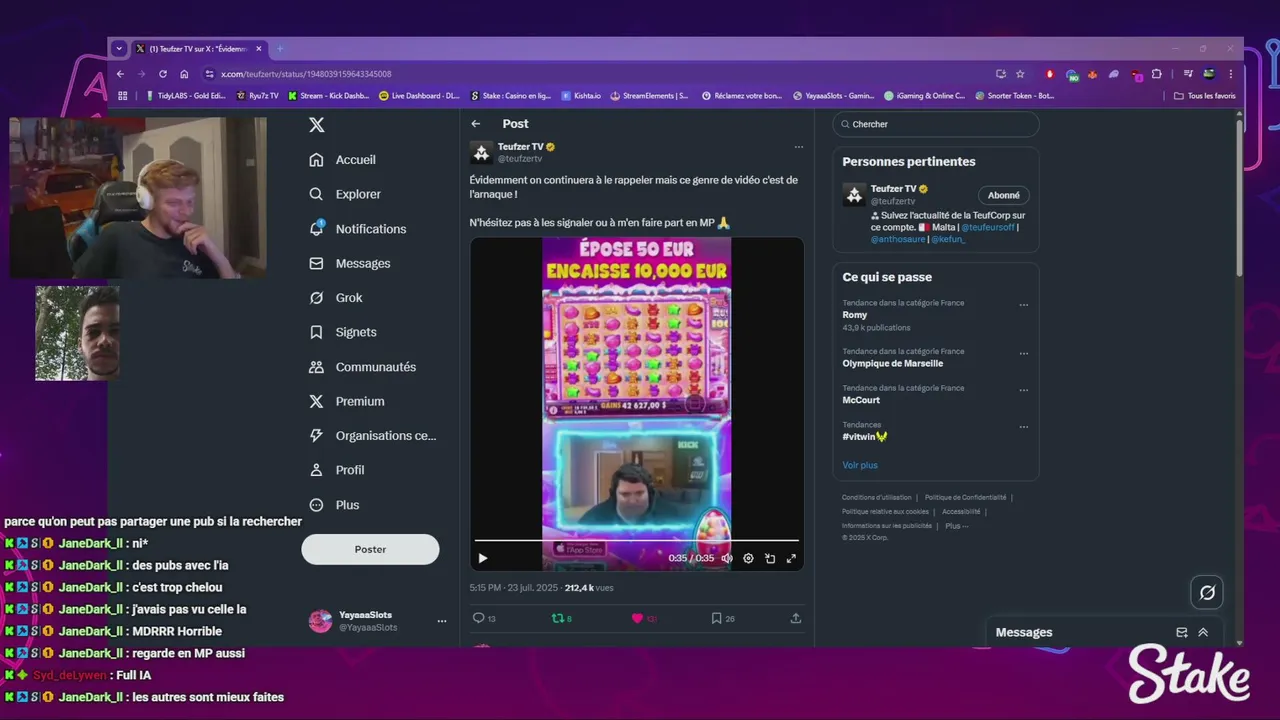This screenshot has width=1280, height=720.
Task: Open Profil in the sidebar
Action: click(336, 470)
